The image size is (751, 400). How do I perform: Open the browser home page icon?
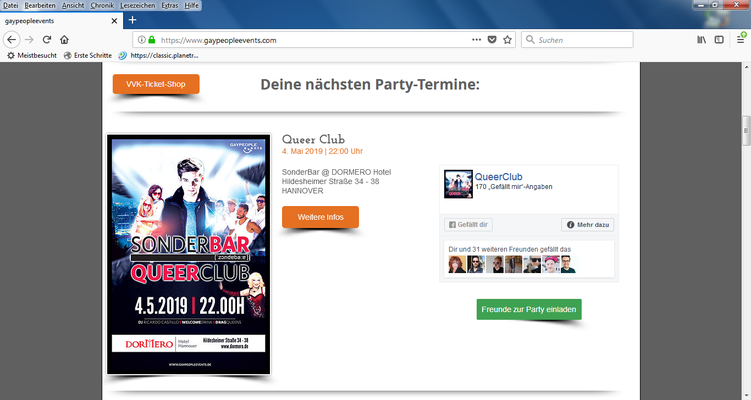pyautogui.click(x=64, y=40)
